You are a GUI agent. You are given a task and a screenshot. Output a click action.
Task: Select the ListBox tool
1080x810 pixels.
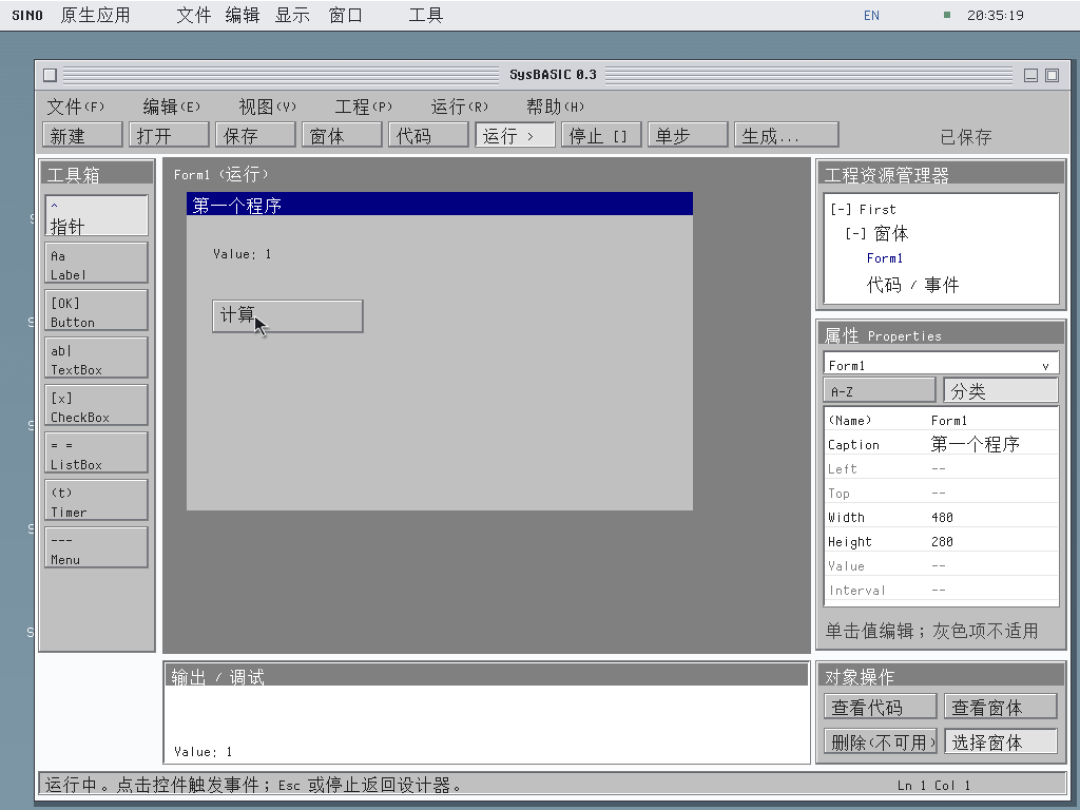pyautogui.click(x=96, y=453)
